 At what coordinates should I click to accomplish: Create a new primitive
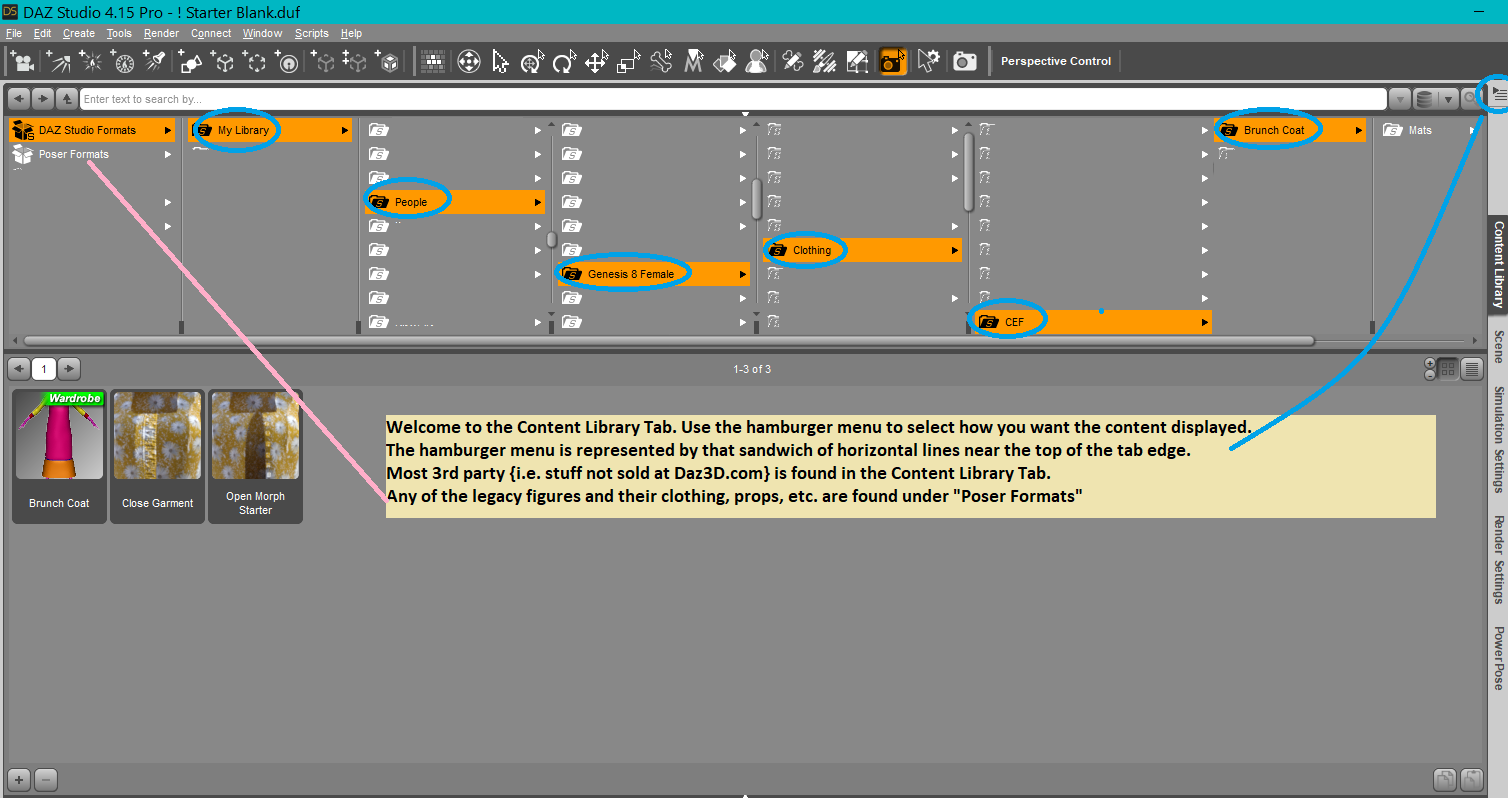click(x=192, y=61)
